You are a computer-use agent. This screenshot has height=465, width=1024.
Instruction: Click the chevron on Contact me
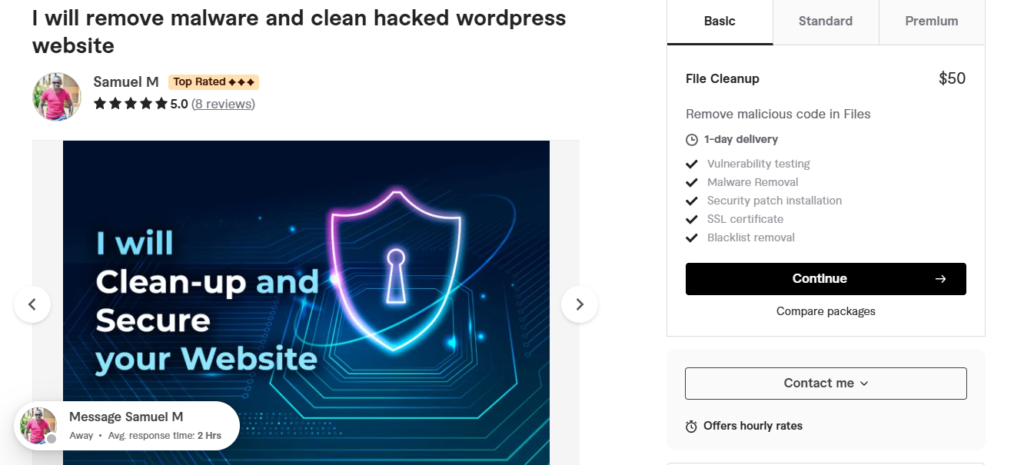pos(864,384)
